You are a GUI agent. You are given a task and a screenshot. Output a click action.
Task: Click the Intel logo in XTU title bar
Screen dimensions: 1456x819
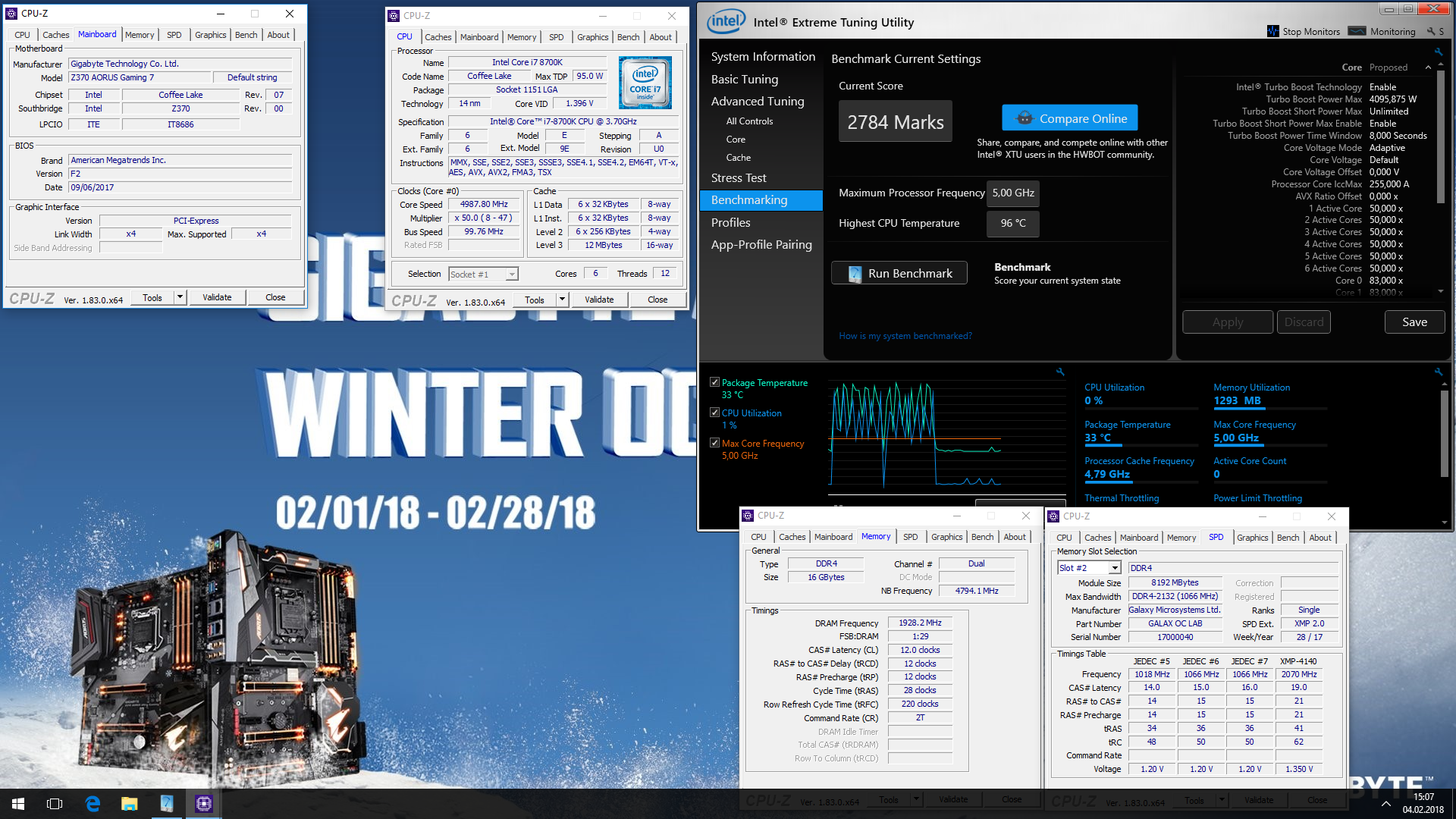(x=726, y=22)
